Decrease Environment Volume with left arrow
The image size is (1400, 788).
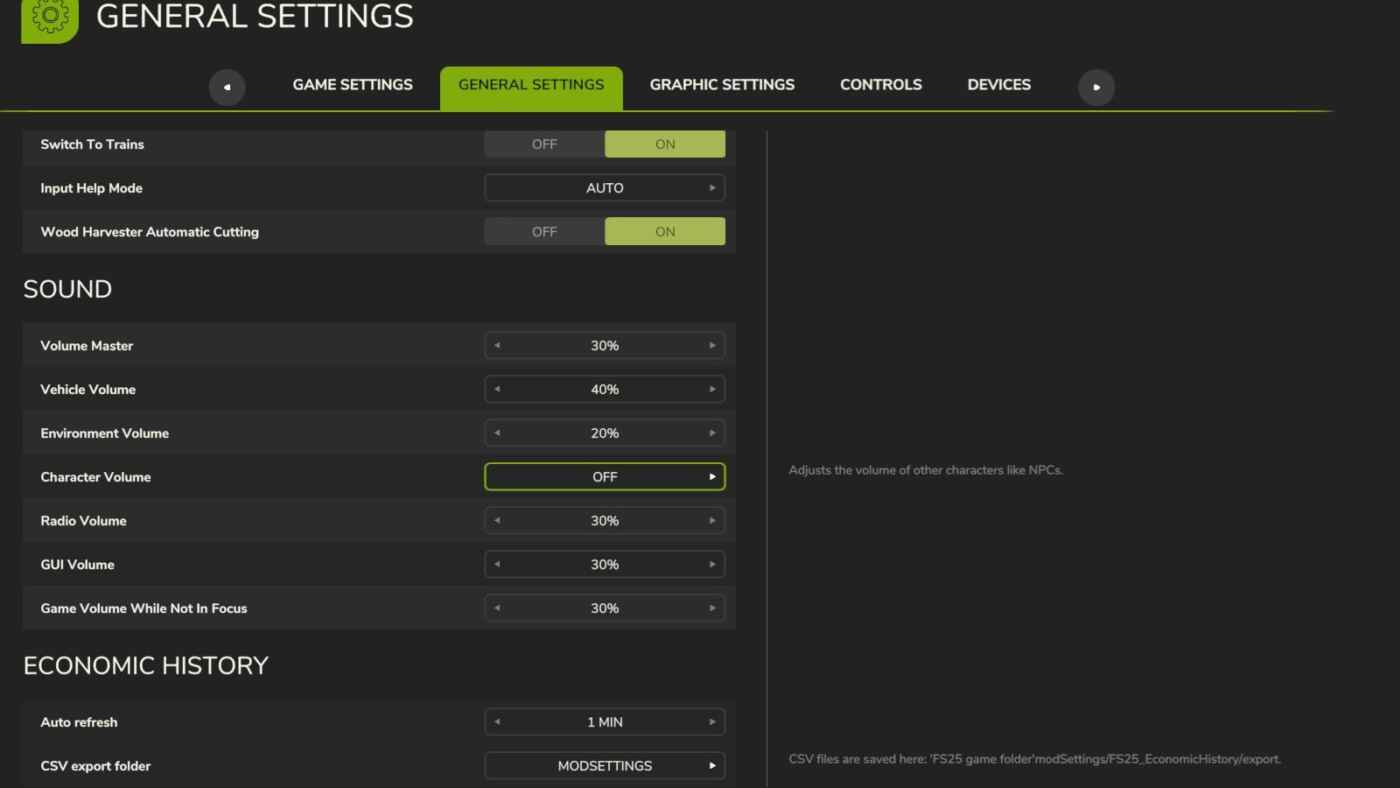(x=497, y=434)
